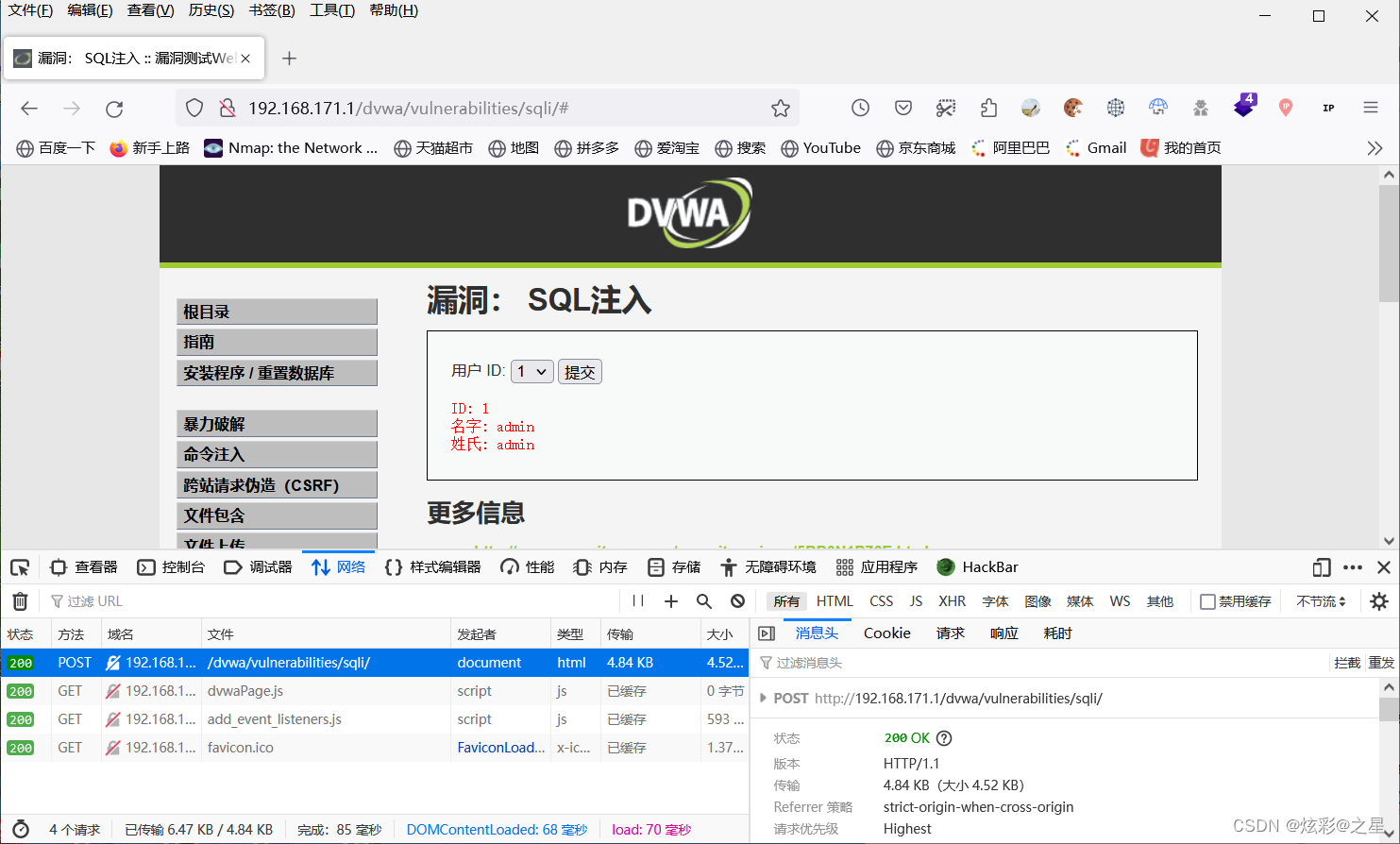Image resolution: width=1400 pixels, height=844 pixels.
Task: Open the 工具(T) menu
Action: click(x=332, y=10)
